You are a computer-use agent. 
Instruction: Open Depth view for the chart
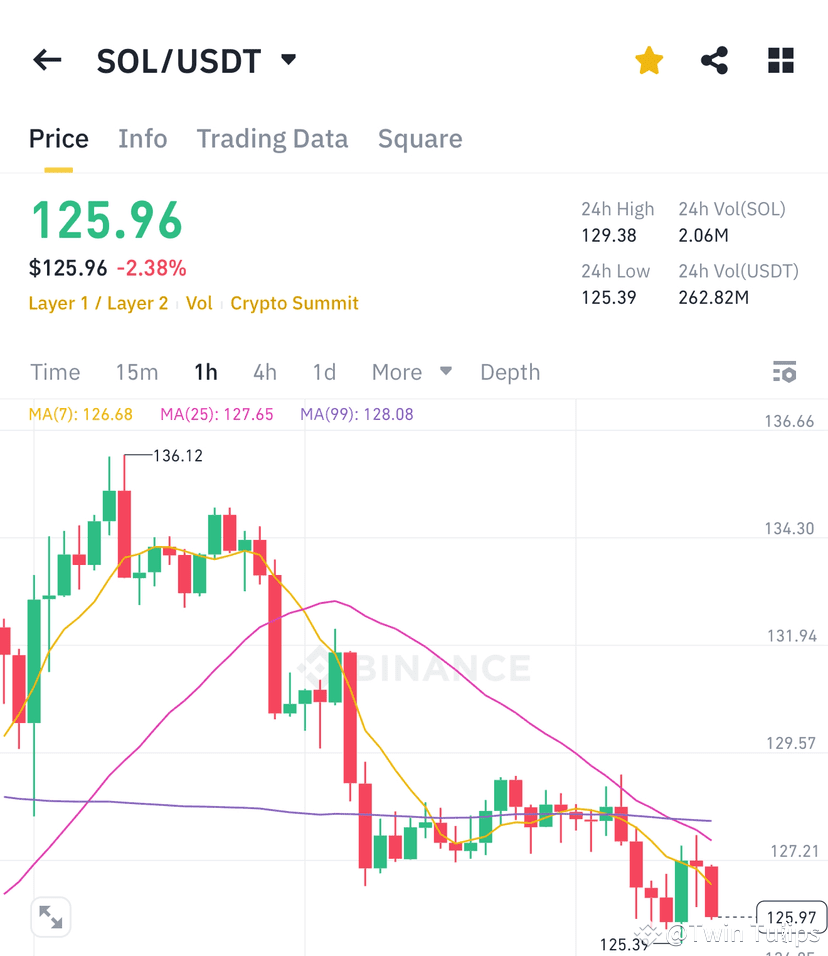pos(510,371)
